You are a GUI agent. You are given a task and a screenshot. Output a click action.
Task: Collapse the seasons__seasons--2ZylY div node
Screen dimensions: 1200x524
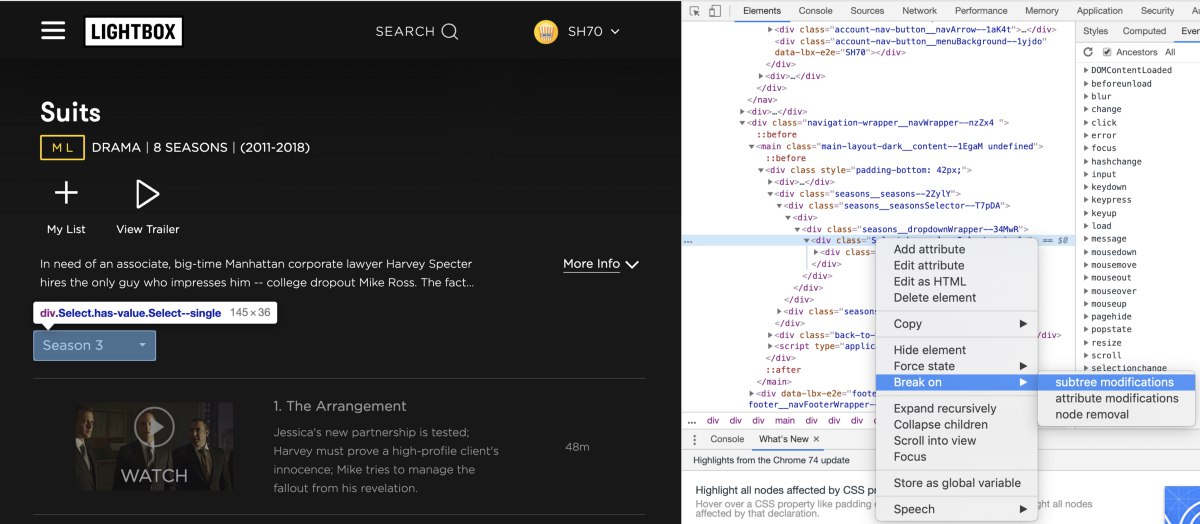tap(771, 194)
